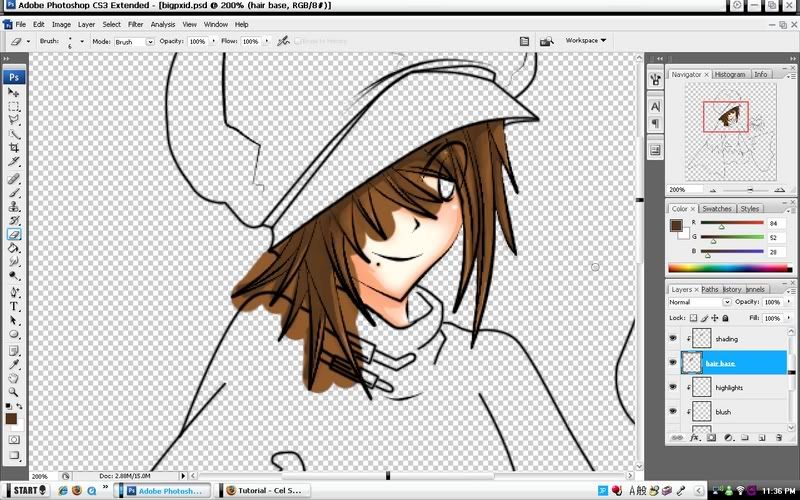The height and width of the screenshot is (500, 800).
Task: Select the Rectangular Marquee tool
Action: (13, 107)
